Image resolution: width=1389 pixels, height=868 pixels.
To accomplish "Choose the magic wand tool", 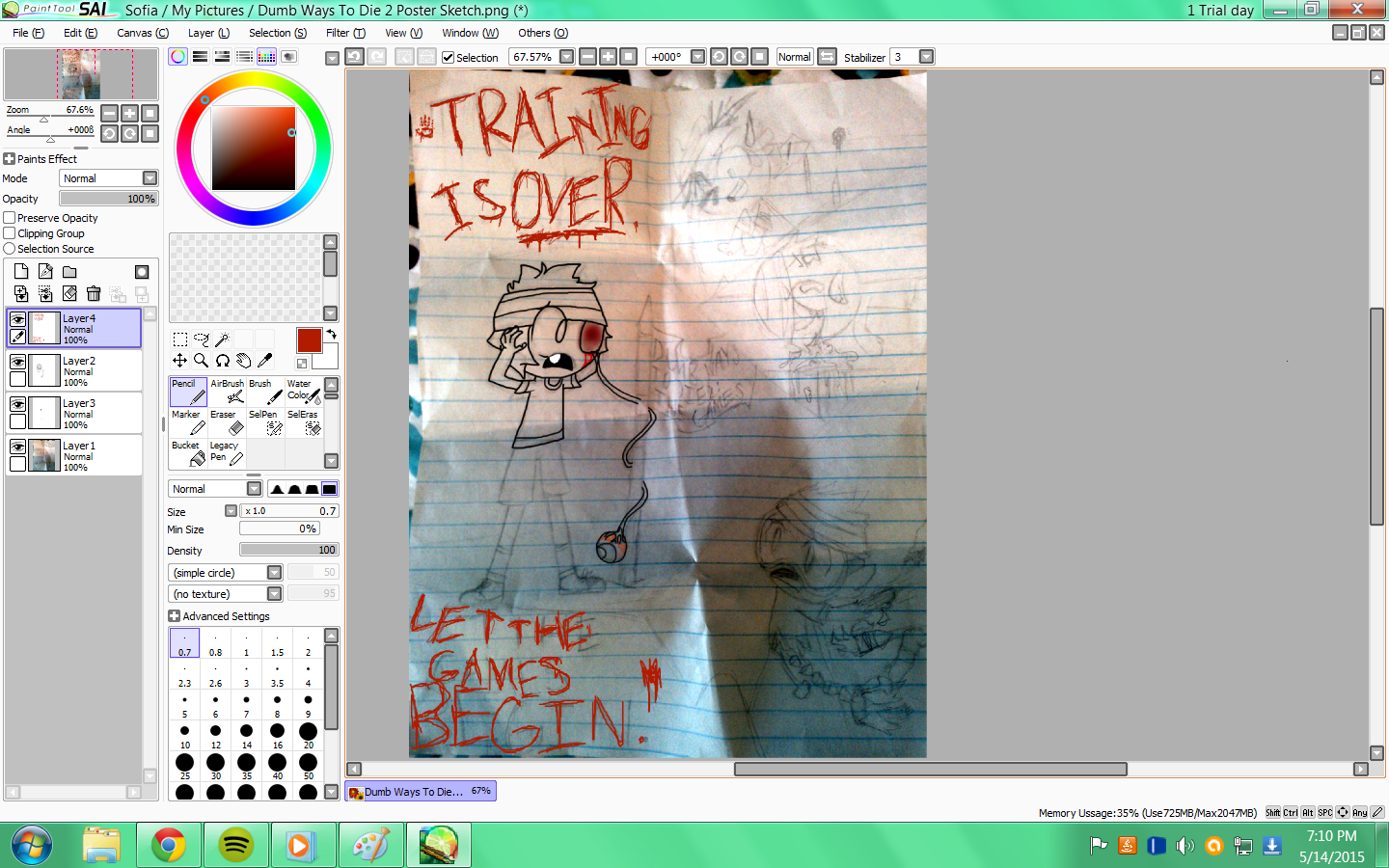I will tap(222, 339).
